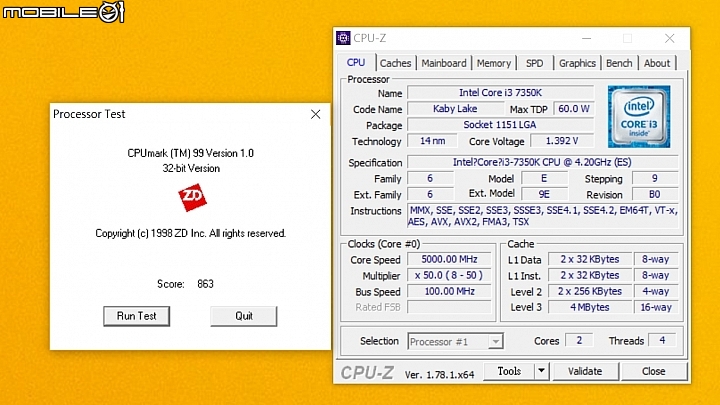Click the Model value E

pos(544,178)
